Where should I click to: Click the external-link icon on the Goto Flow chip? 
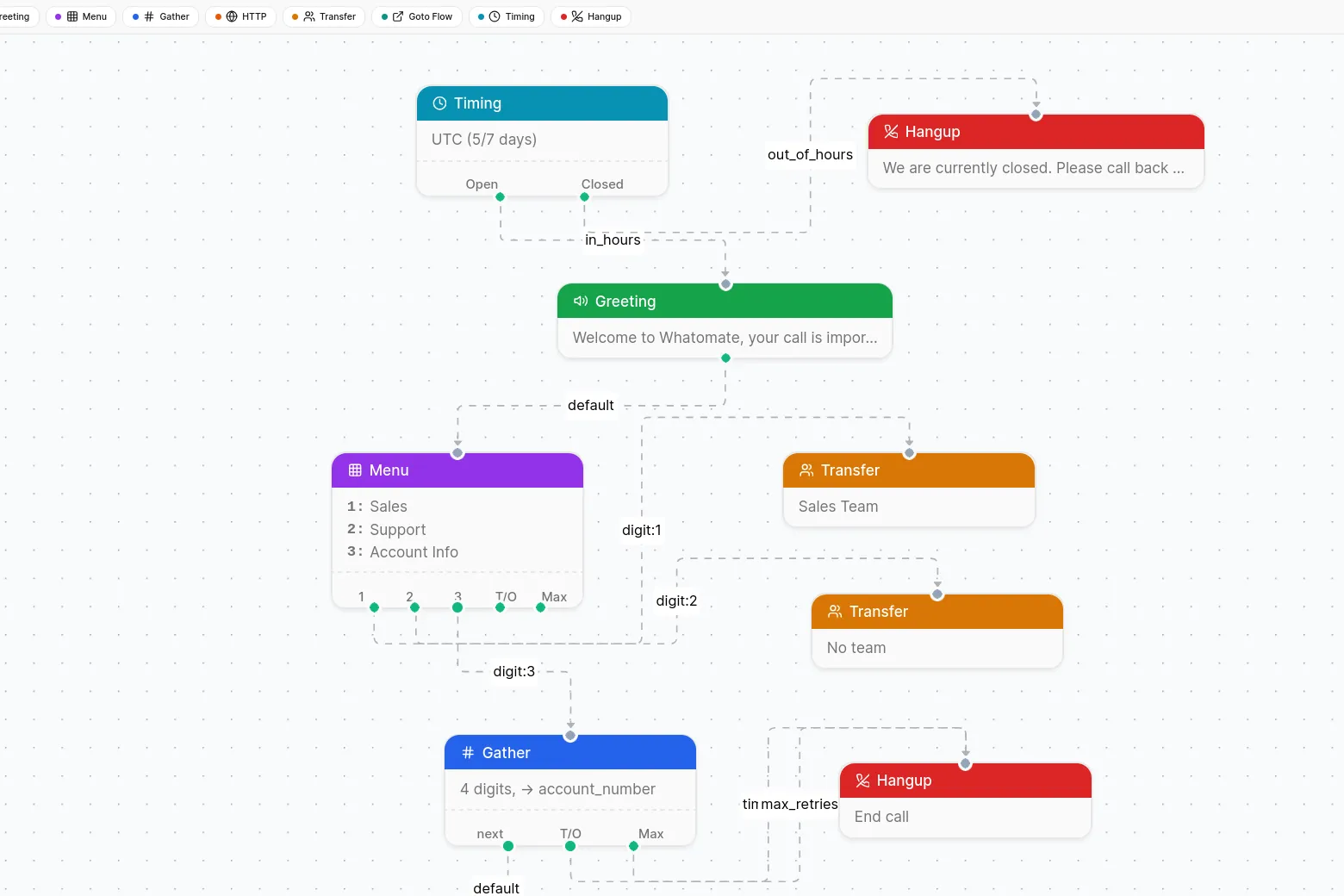pyautogui.click(x=398, y=16)
